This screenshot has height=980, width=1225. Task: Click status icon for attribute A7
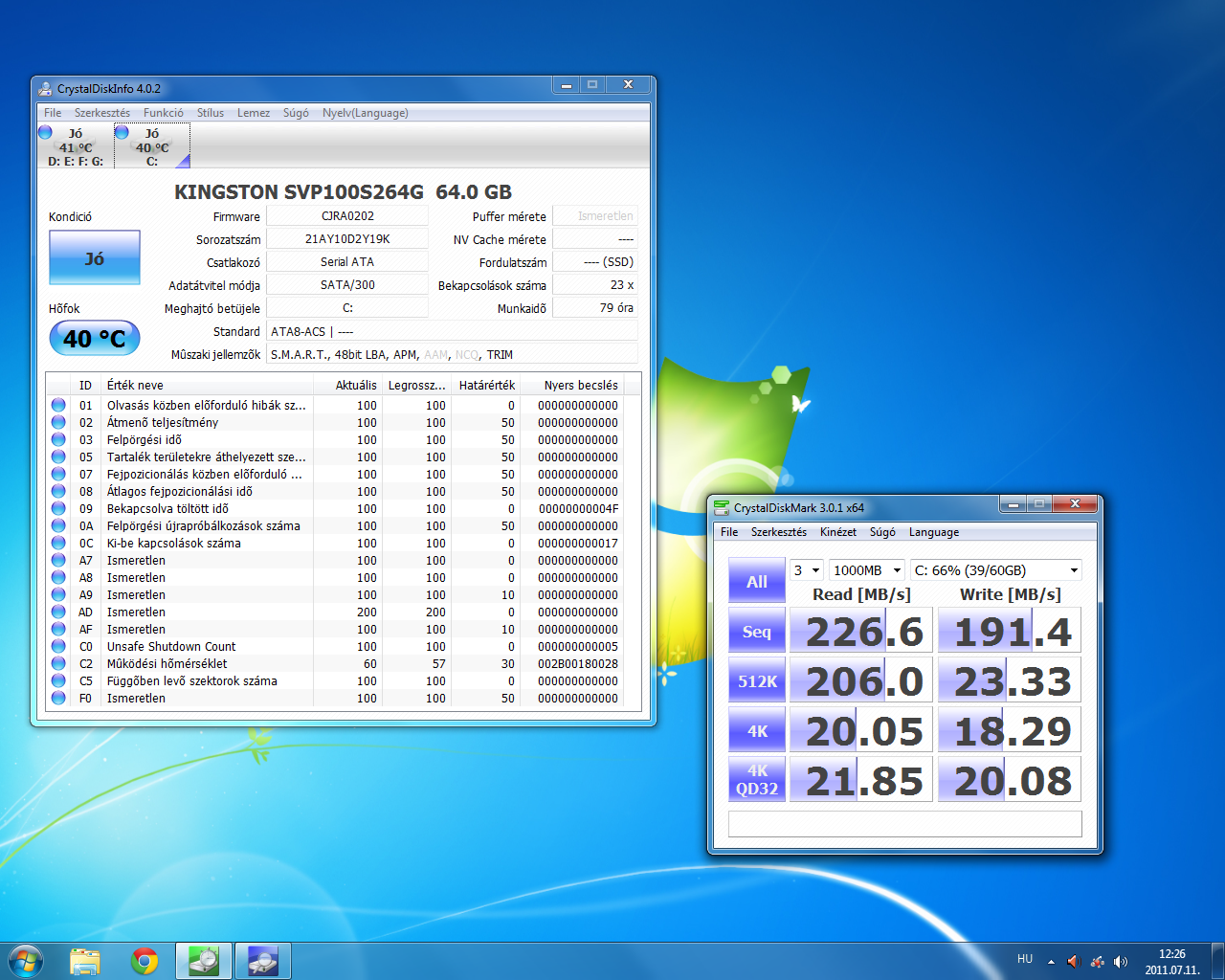point(59,560)
